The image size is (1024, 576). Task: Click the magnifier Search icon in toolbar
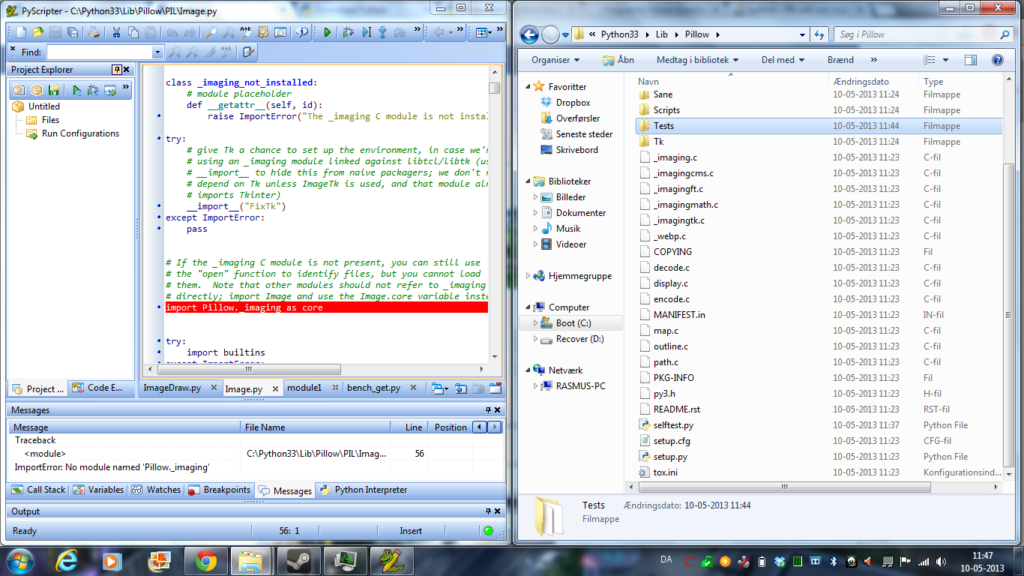click(211, 32)
